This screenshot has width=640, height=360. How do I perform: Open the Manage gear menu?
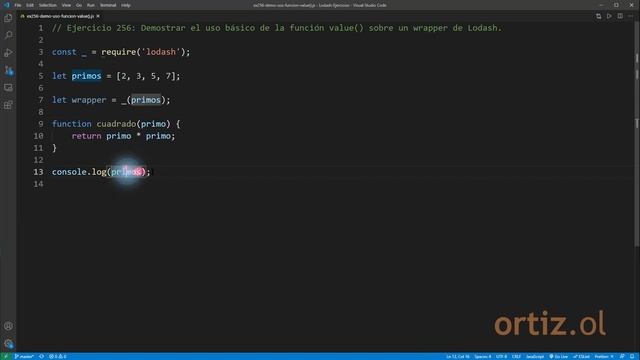(8, 343)
